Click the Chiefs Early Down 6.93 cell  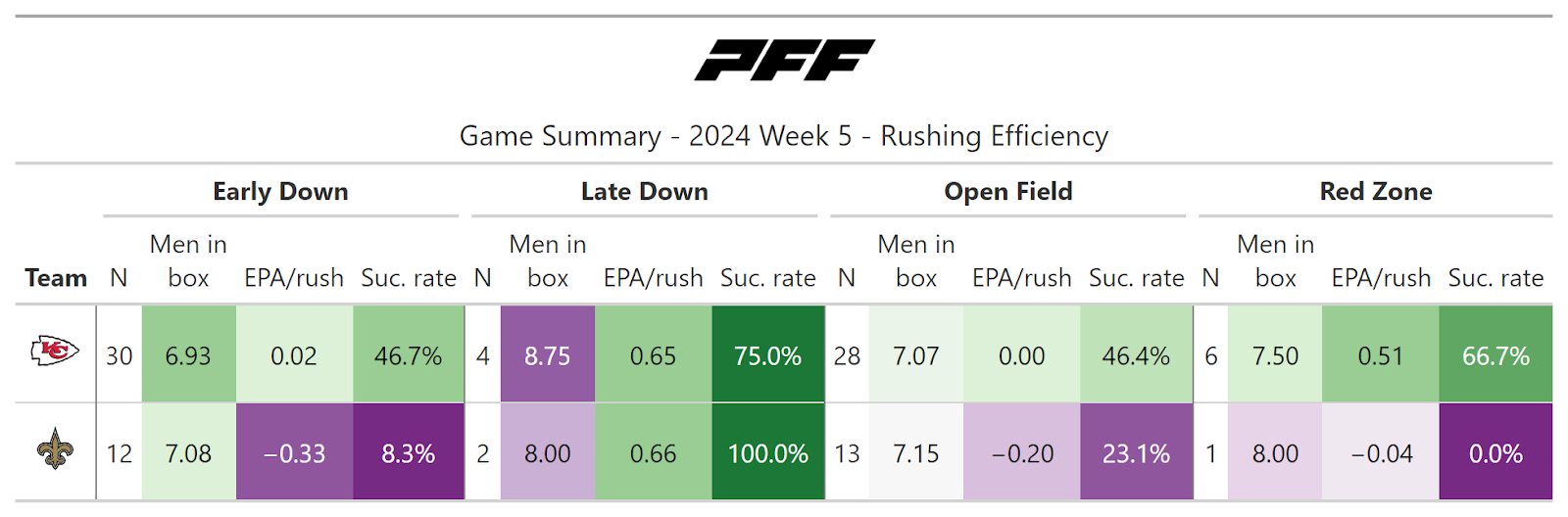[x=188, y=356]
